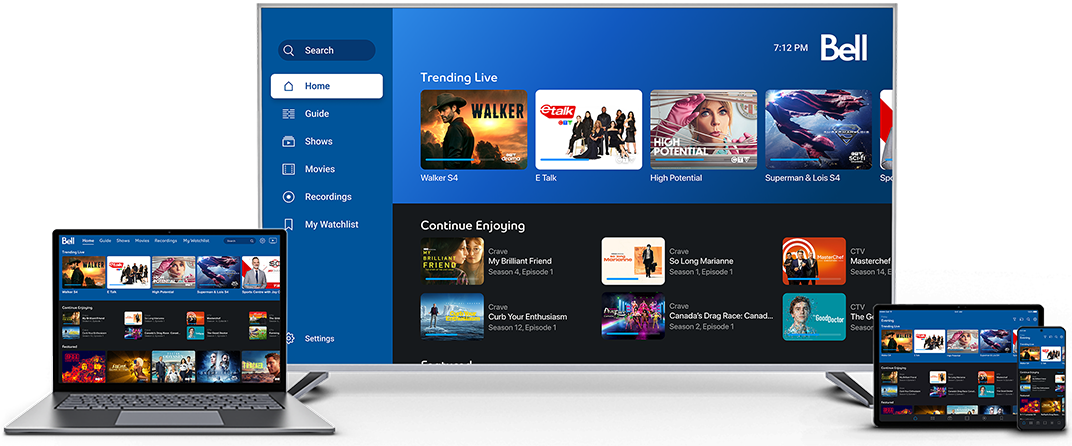Open the Recordings tab on the laptop

[x=165, y=241]
